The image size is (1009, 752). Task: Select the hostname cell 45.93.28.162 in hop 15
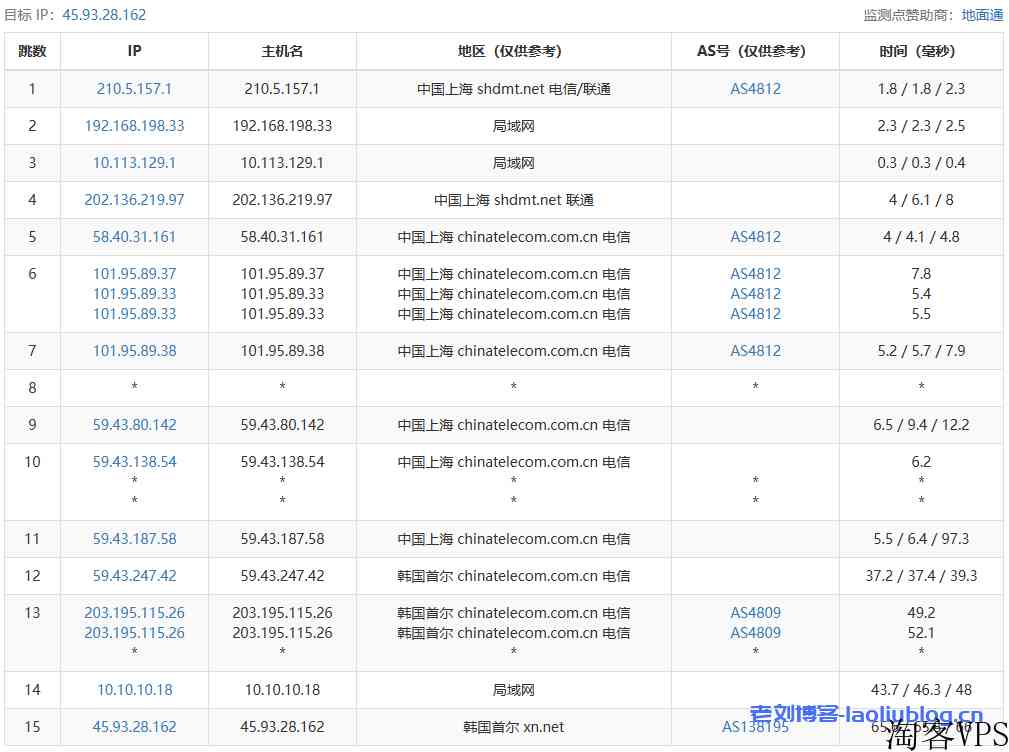pos(282,727)
